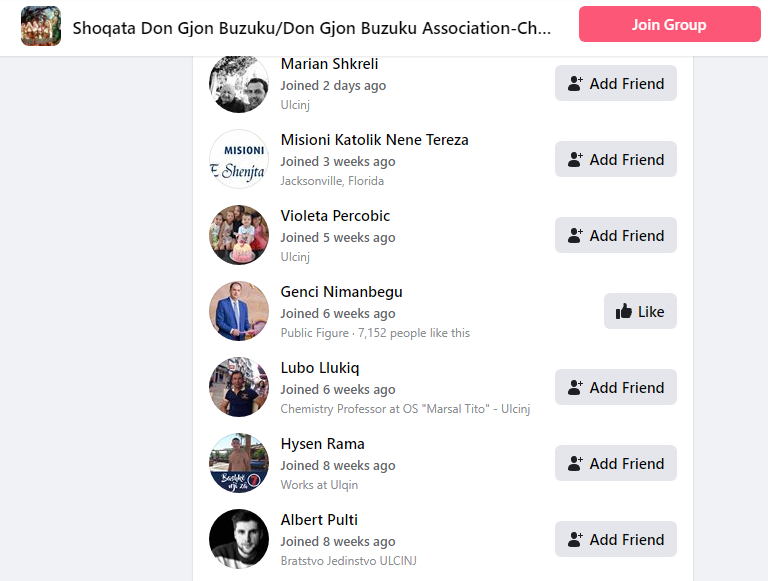Open the Don Gjon Buzuku group avatar
The height and width of the screenshot is (581, 768).
tap(41, 26)
